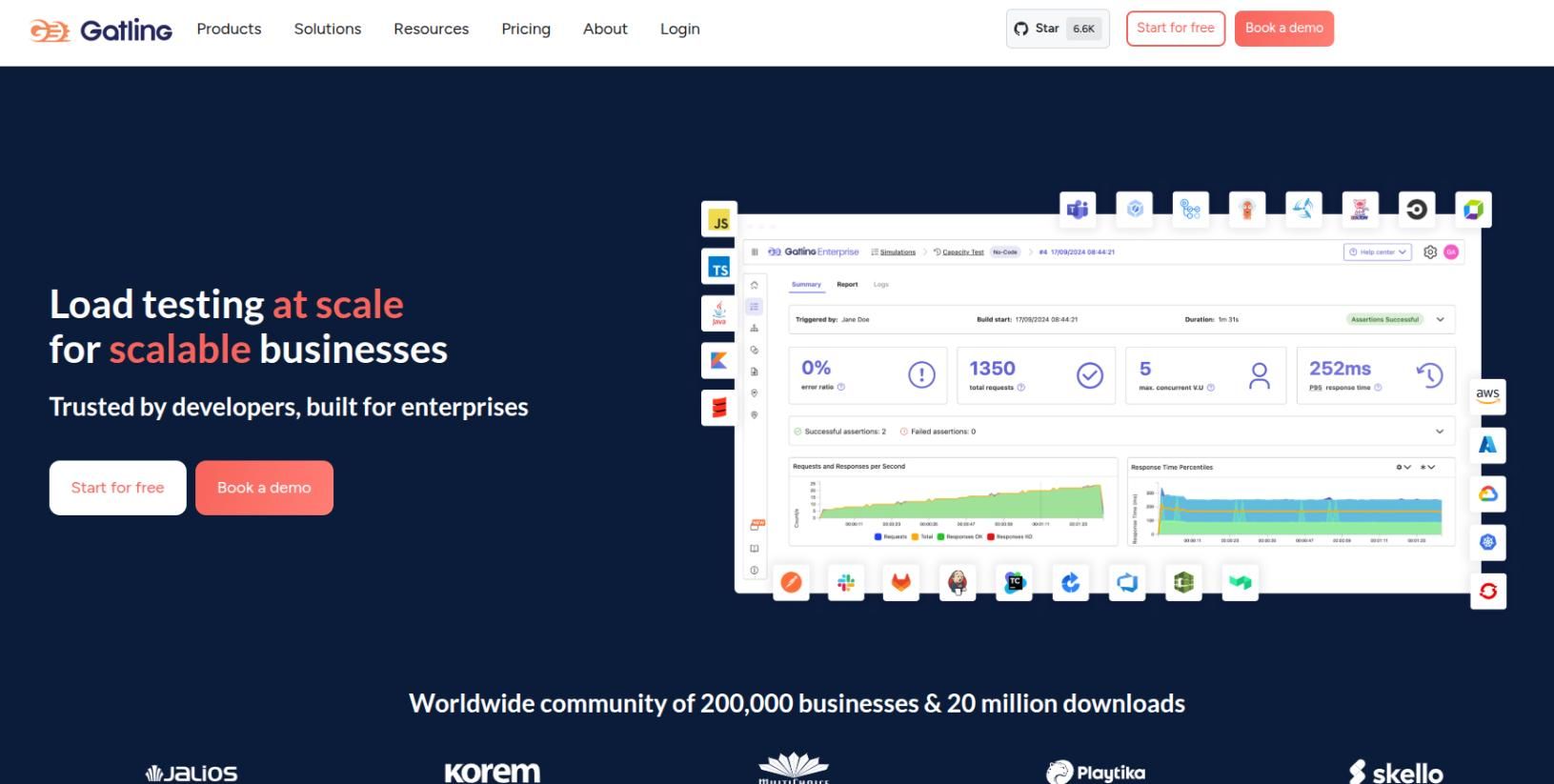This screenshot has width=1554, height=784.
Task: Go to the Pricing page
Action: (x=526, y=29)
